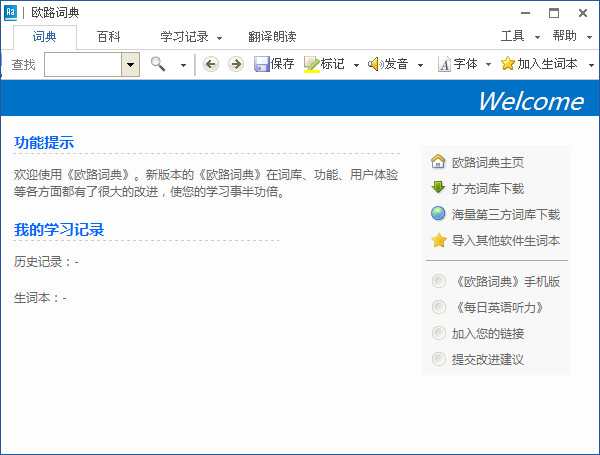The width and height of the screenshot is (600, 455).
Task: Expand the 发音 dropdown arrow
Action: (x=420, y=65)
